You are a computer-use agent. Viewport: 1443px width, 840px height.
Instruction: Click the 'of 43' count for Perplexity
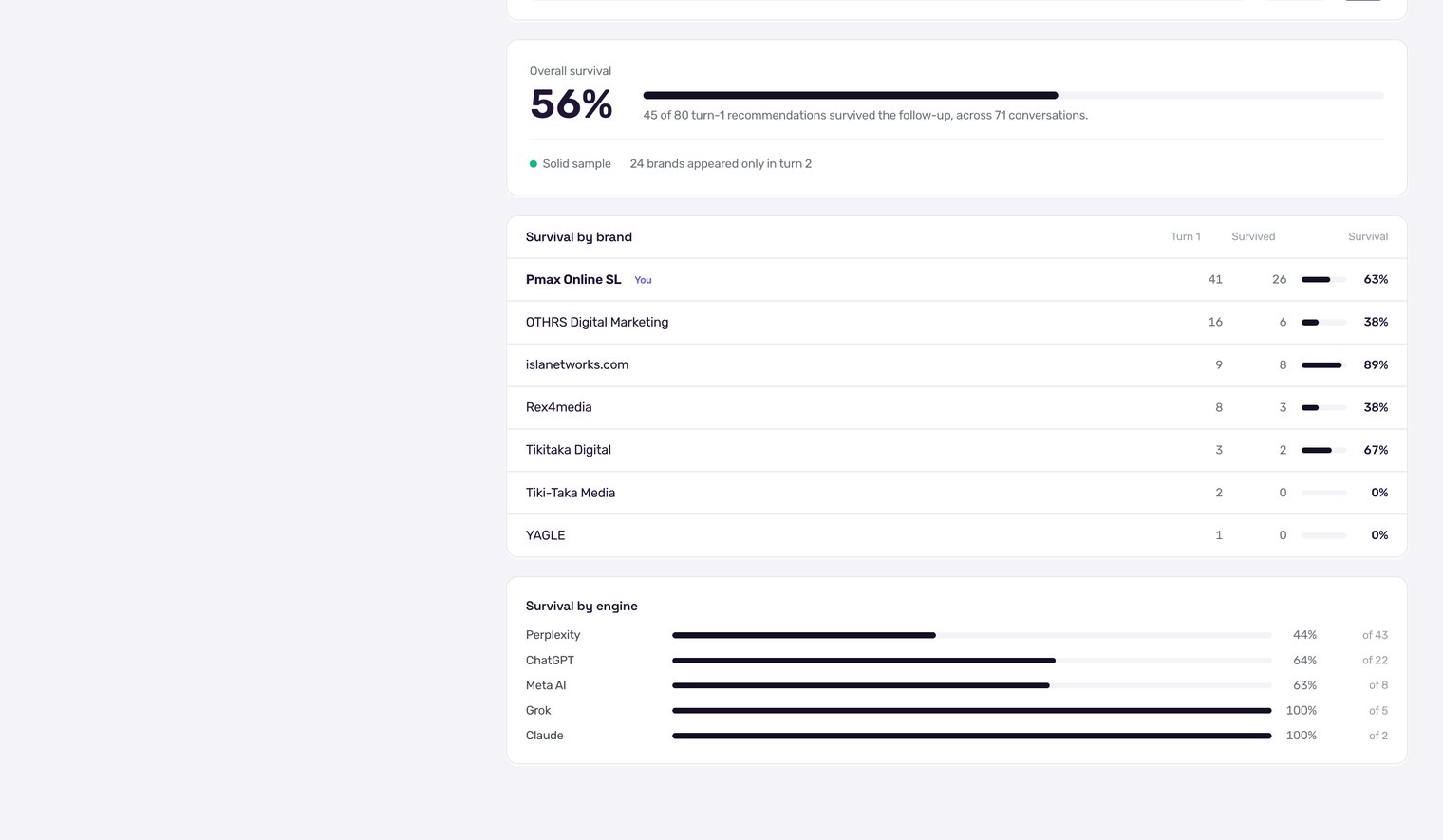[x=1375, y=635]
